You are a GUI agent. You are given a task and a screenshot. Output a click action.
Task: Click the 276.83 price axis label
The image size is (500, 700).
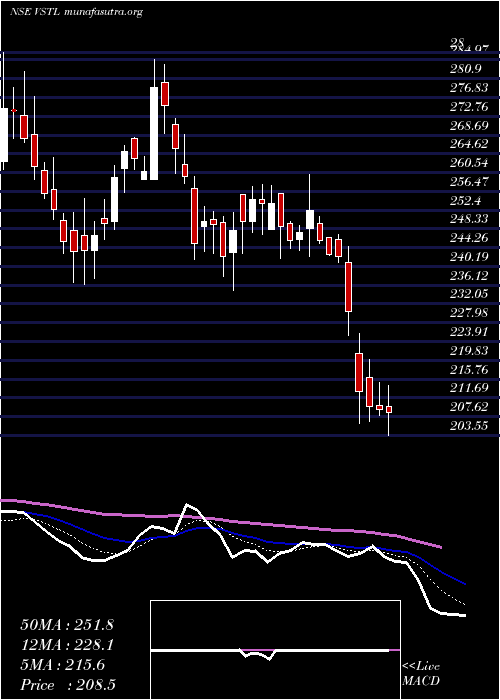469,88
